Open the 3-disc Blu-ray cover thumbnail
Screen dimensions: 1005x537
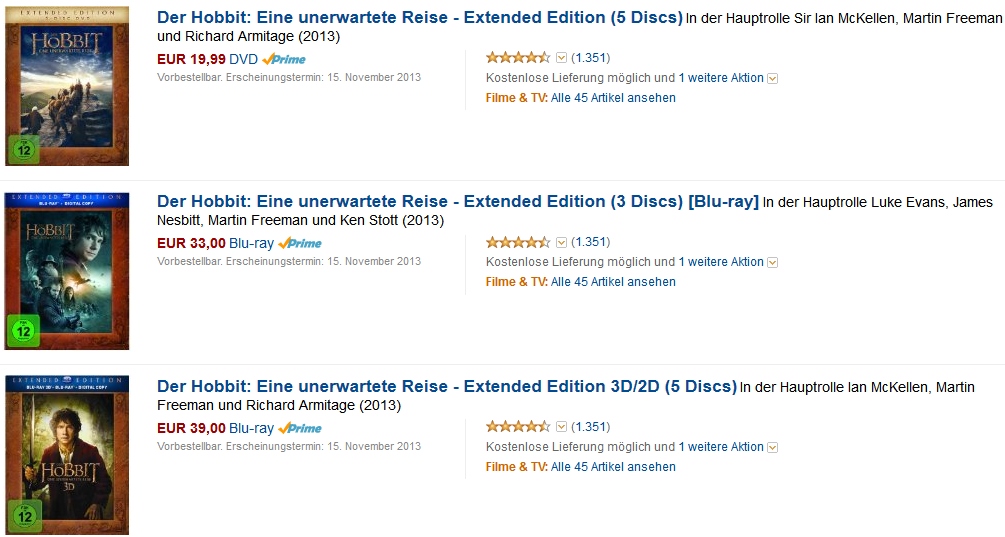(x=67, y=270)
